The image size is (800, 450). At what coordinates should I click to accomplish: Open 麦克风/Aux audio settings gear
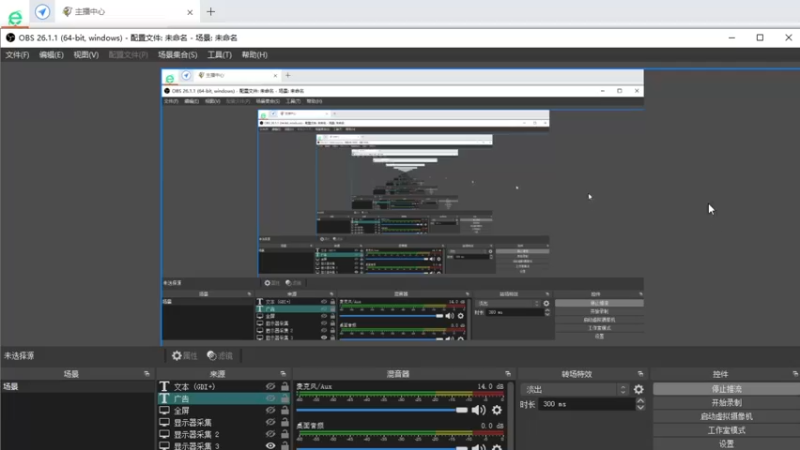click(497, 410)
